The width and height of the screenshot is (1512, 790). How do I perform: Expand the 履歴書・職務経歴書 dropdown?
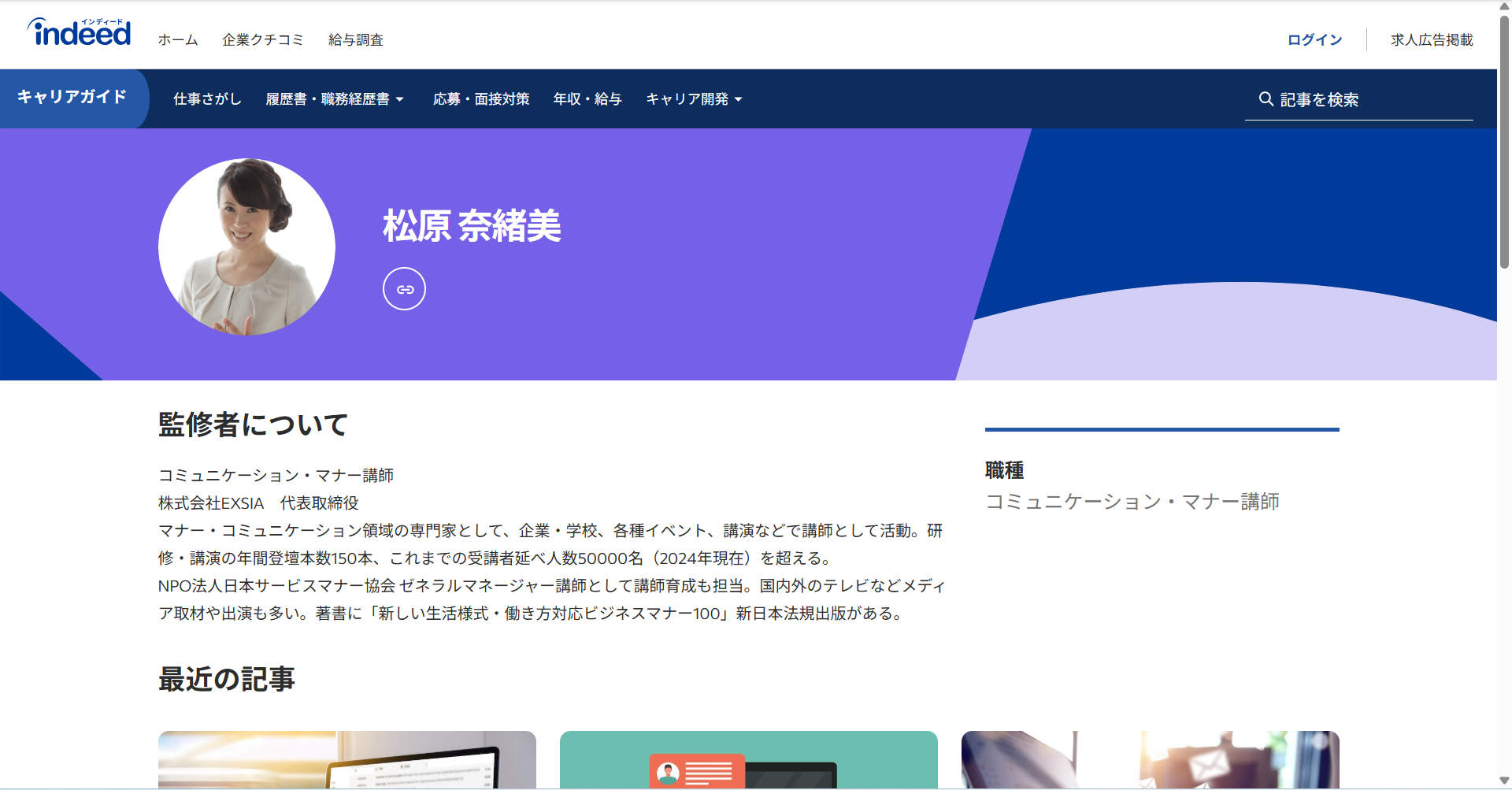pos(335,99)
